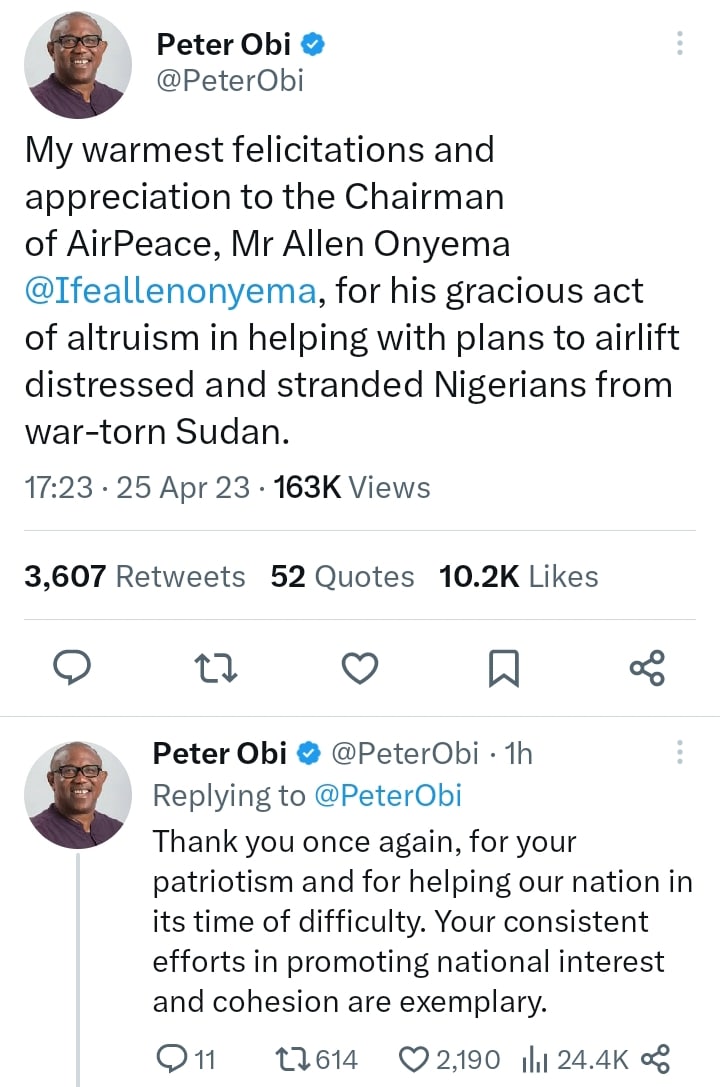Open the 3,607 Retweets list

pos(135,577)
